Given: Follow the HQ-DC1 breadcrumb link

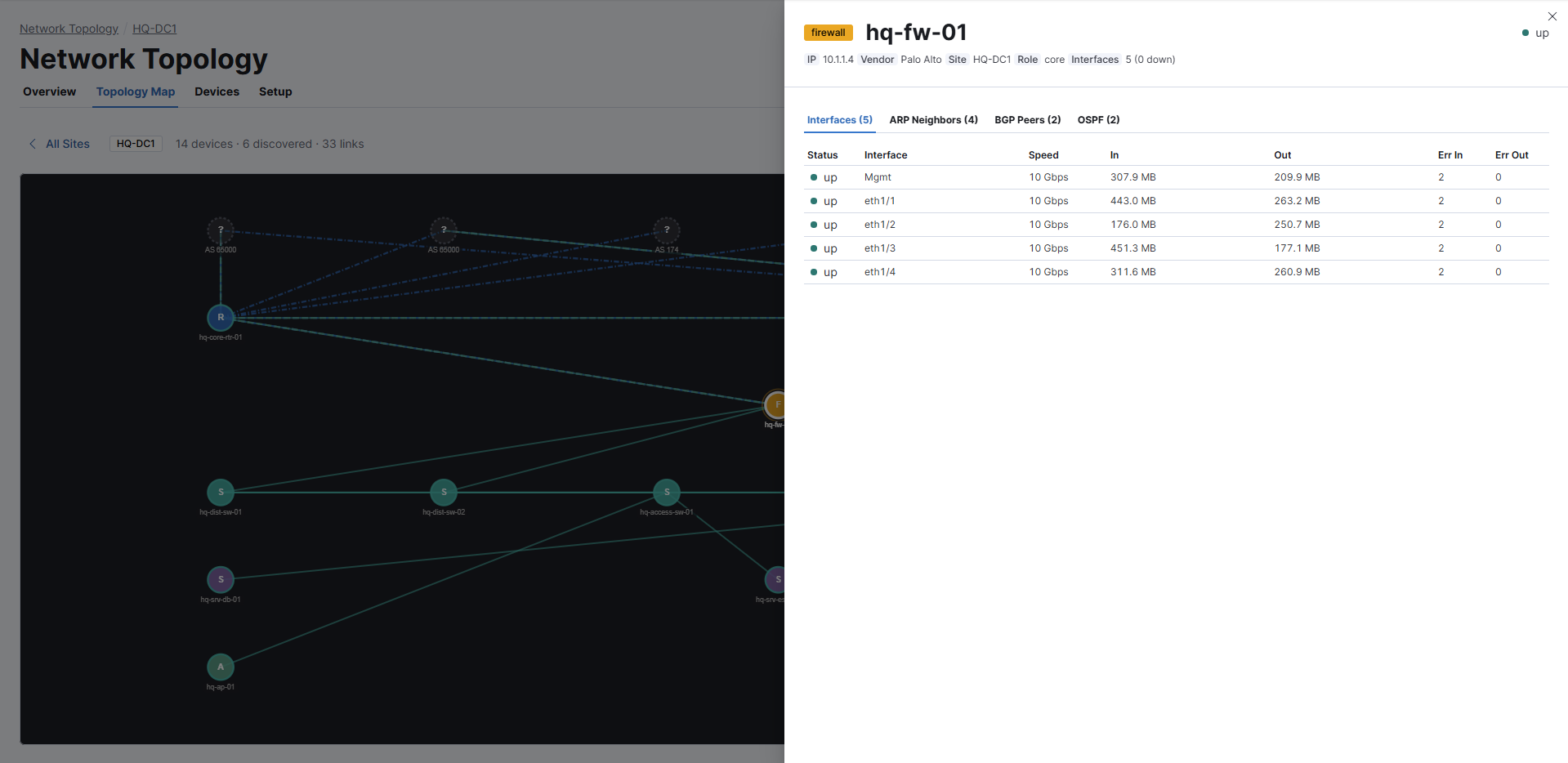Looking at the screenshot, I should 154,29.
